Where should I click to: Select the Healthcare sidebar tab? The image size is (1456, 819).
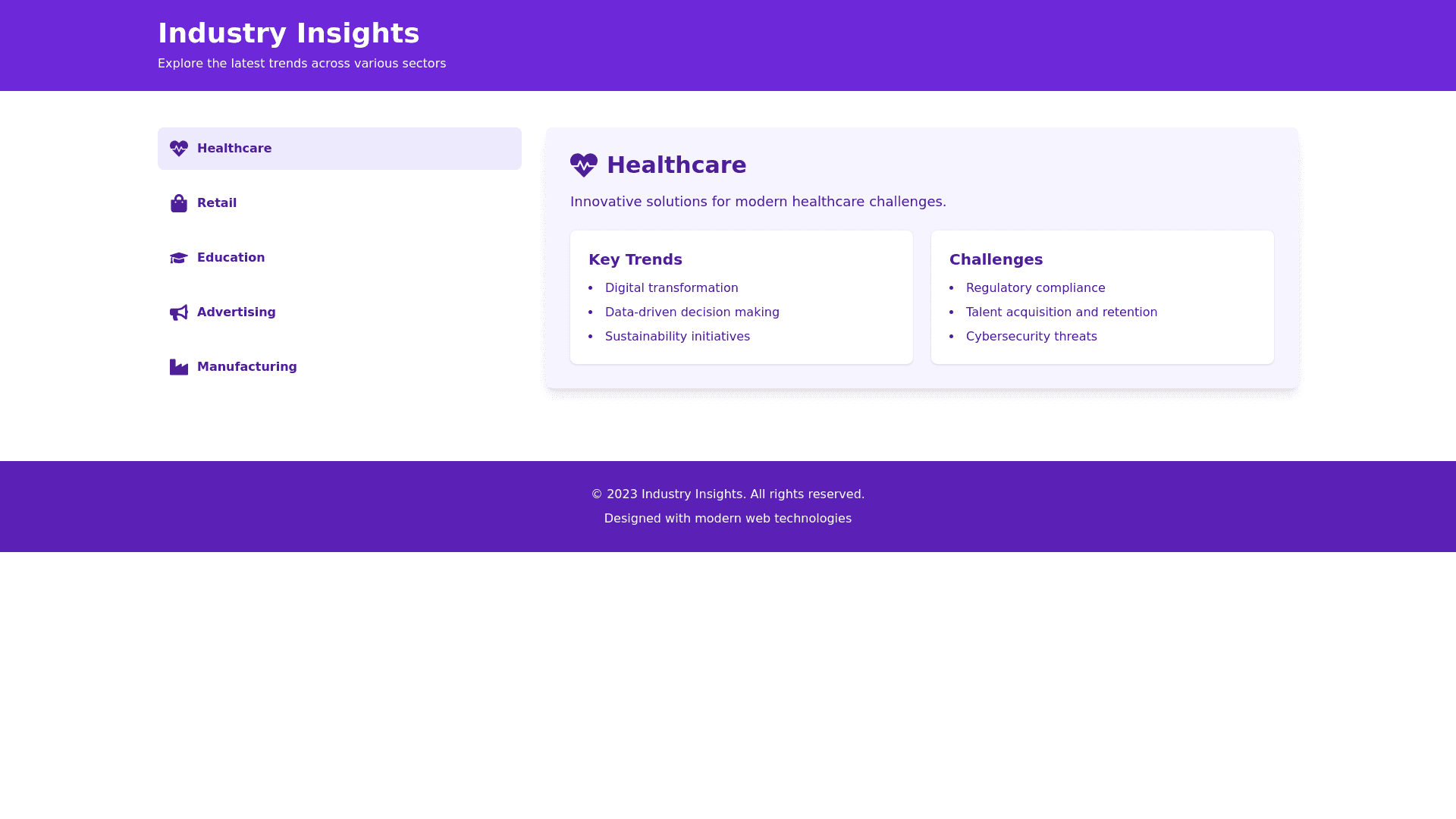click(339, 149)
